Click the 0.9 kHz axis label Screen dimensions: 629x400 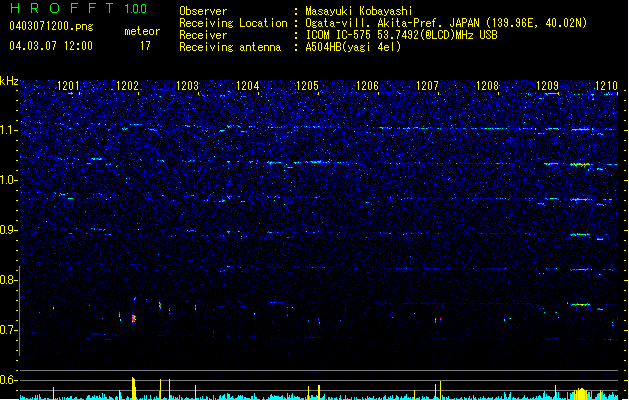tap(7, 230)
